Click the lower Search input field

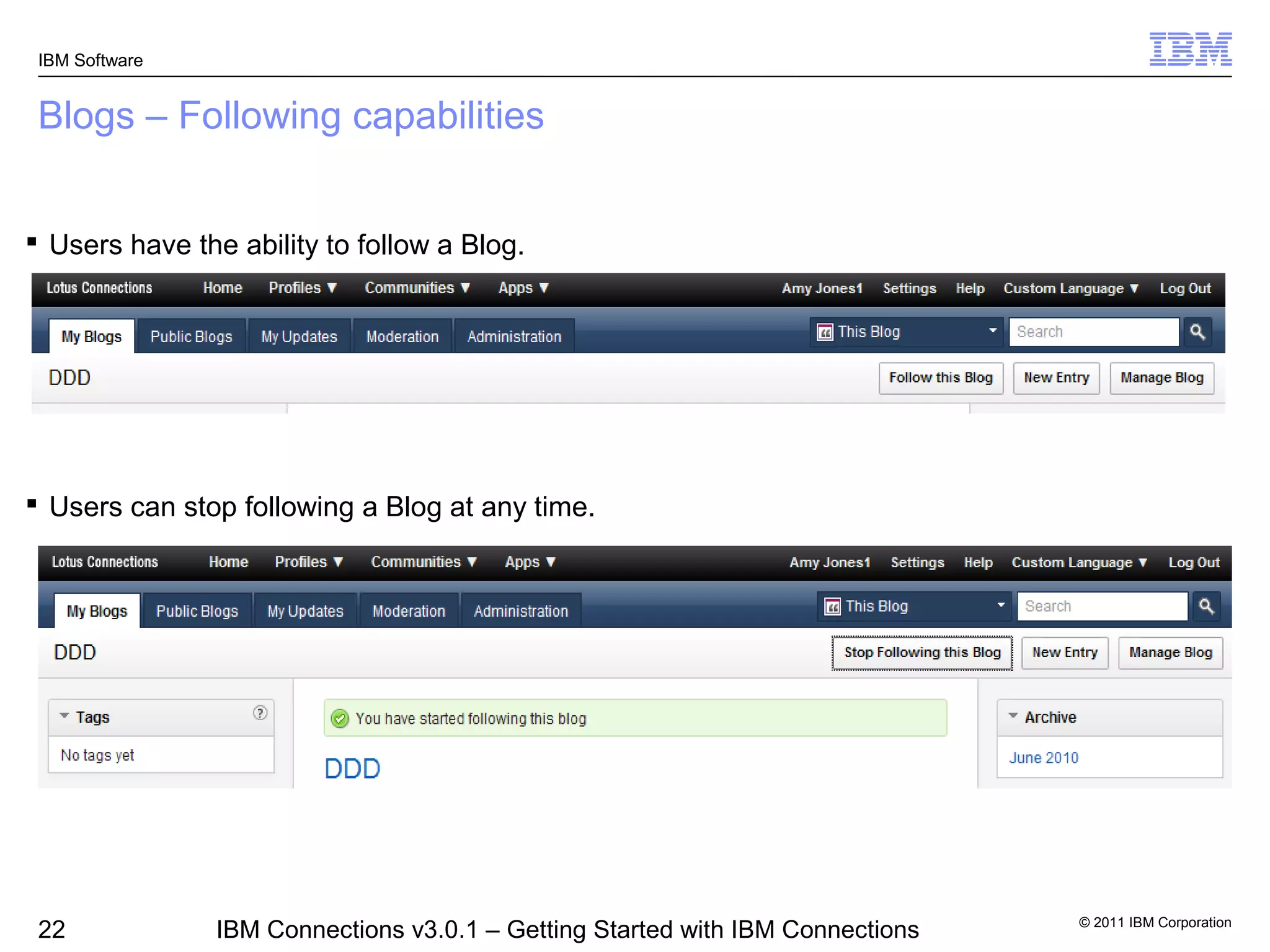pyautogui.click(x=1102, y=606)
